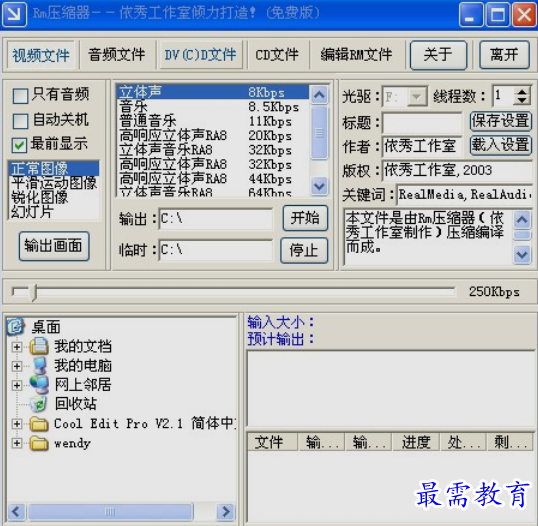Viewport: 538px width, 526px height.
Task: Click the 输出 path input field
Action: pos(216,219)
